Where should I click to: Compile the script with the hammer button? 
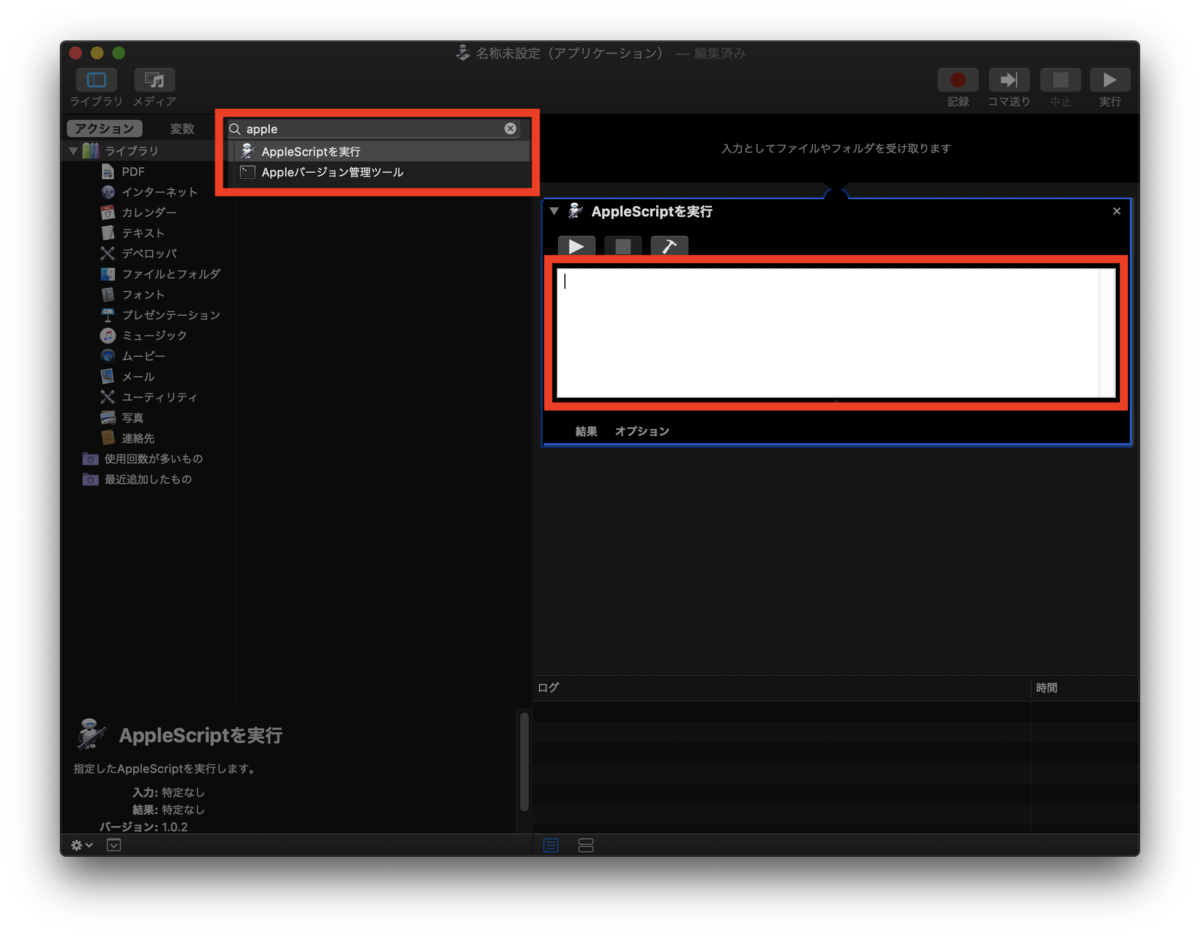pos(669,246)
